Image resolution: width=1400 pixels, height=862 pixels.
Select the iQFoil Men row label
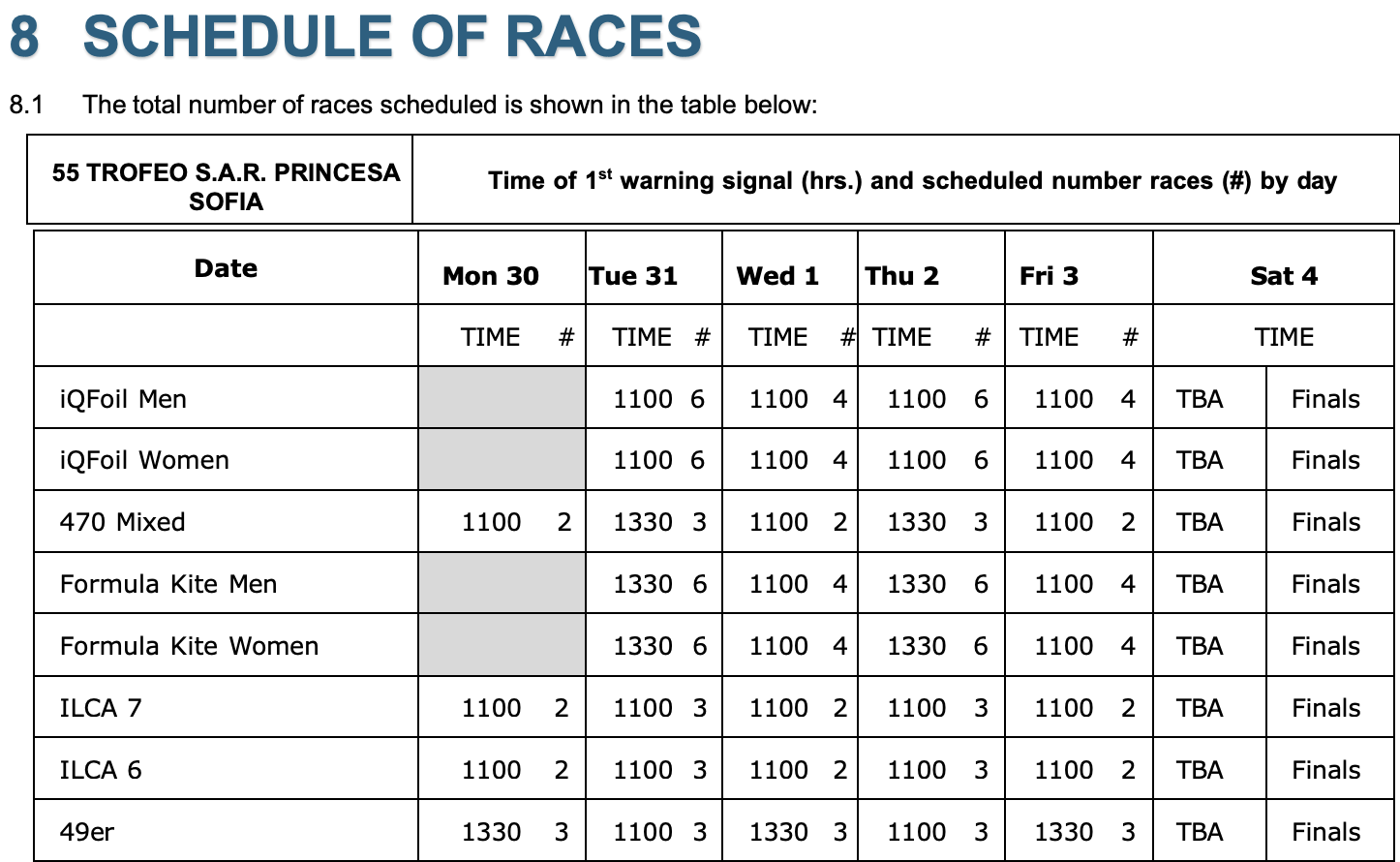point(123,399)
